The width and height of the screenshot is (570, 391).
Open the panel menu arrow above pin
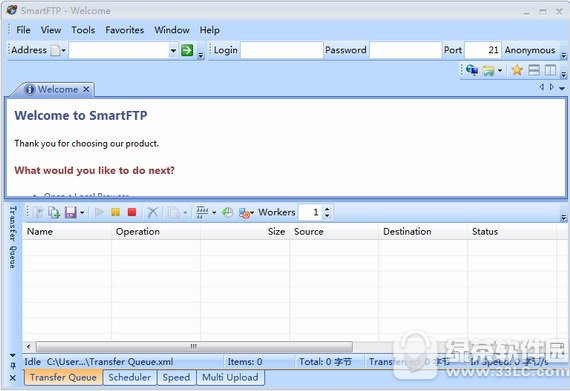[x=13, y=355]
